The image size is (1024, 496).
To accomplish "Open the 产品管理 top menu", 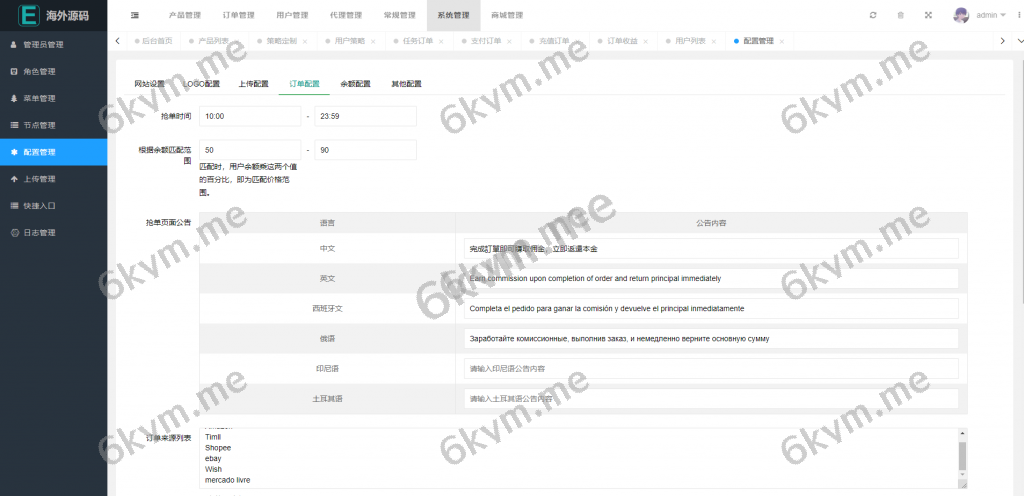I will (185, 15).
